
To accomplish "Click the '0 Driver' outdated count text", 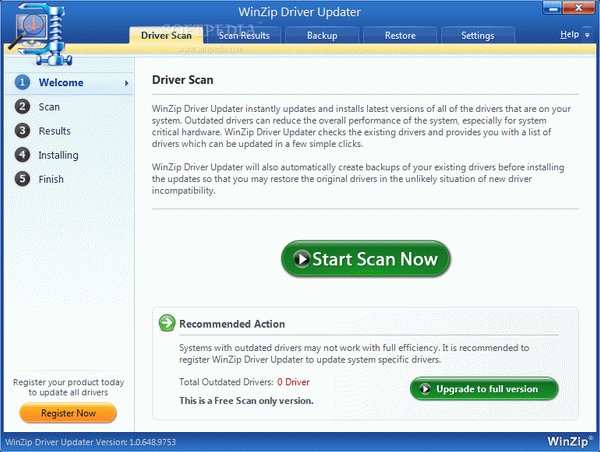I will tap(293, 382).
